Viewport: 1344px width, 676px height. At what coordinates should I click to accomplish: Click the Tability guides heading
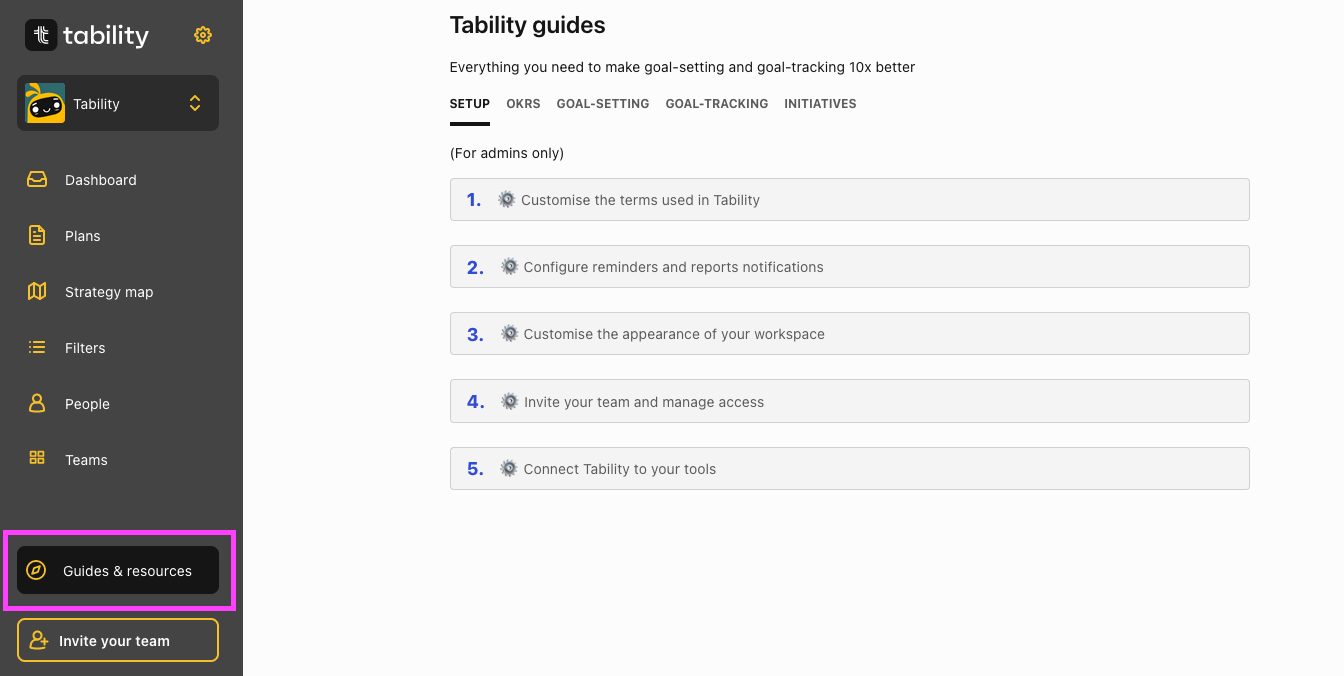527,25
